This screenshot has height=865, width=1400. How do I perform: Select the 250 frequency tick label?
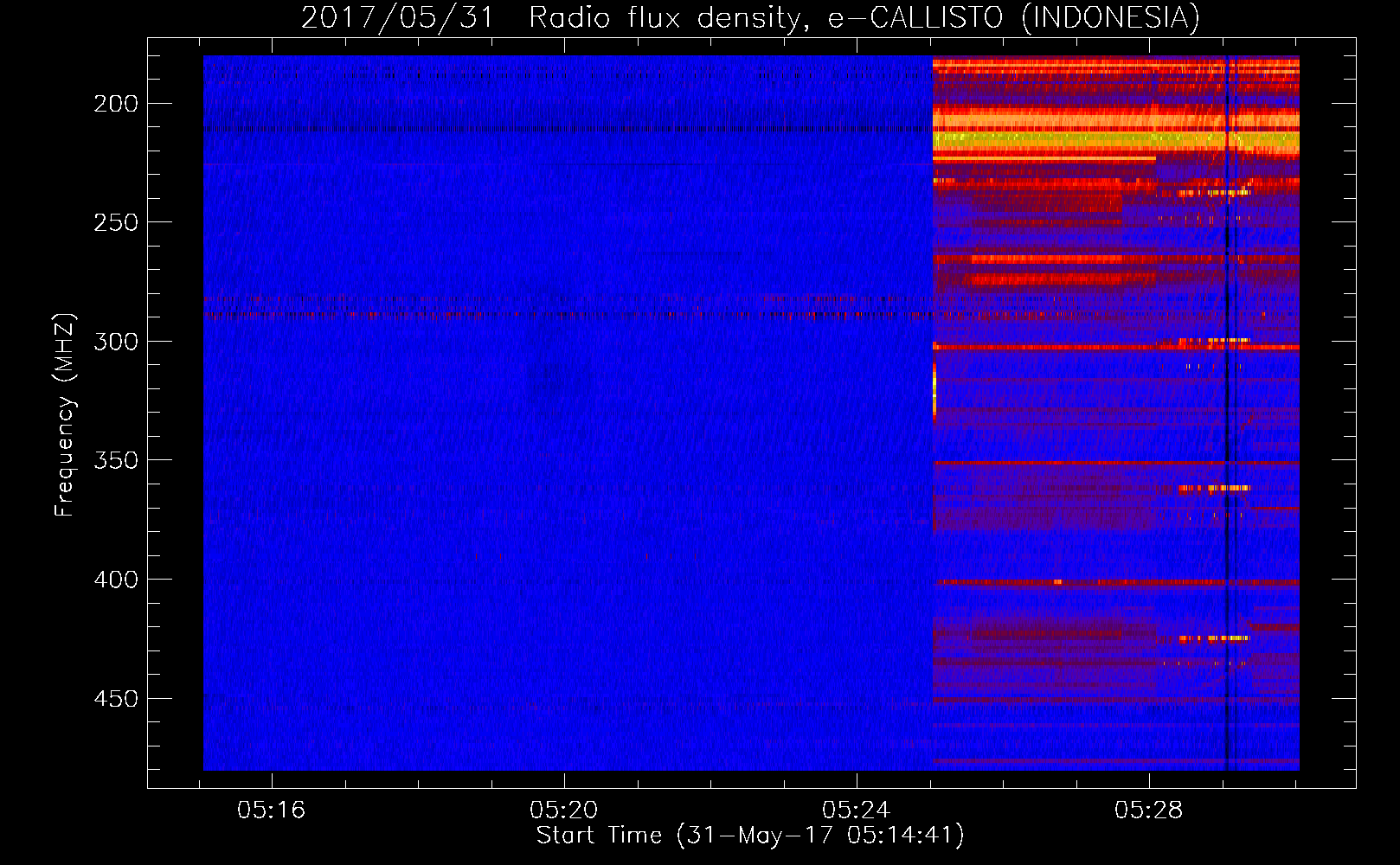click(x=116, y=222)
